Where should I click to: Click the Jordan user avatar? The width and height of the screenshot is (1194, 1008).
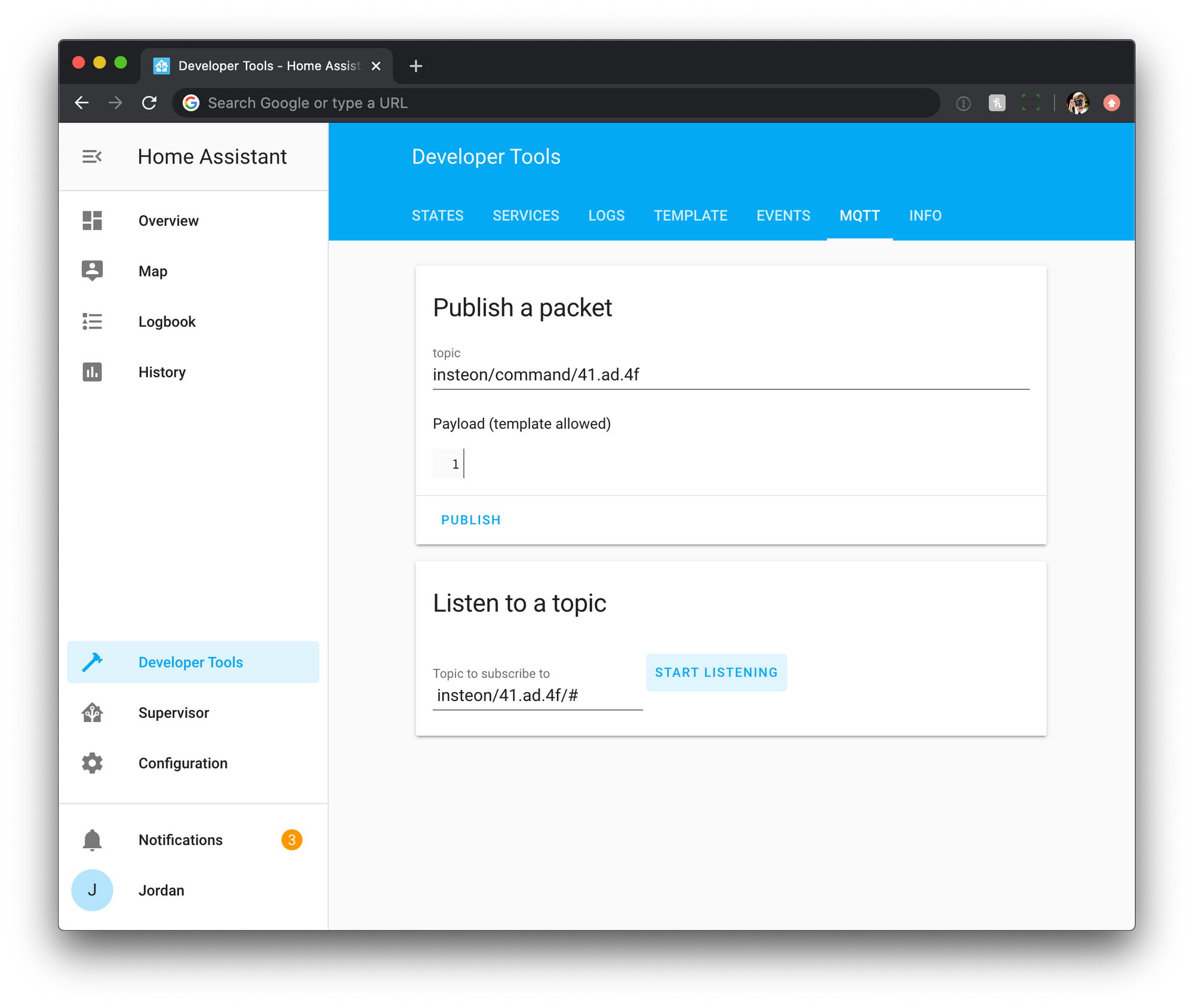92,890
